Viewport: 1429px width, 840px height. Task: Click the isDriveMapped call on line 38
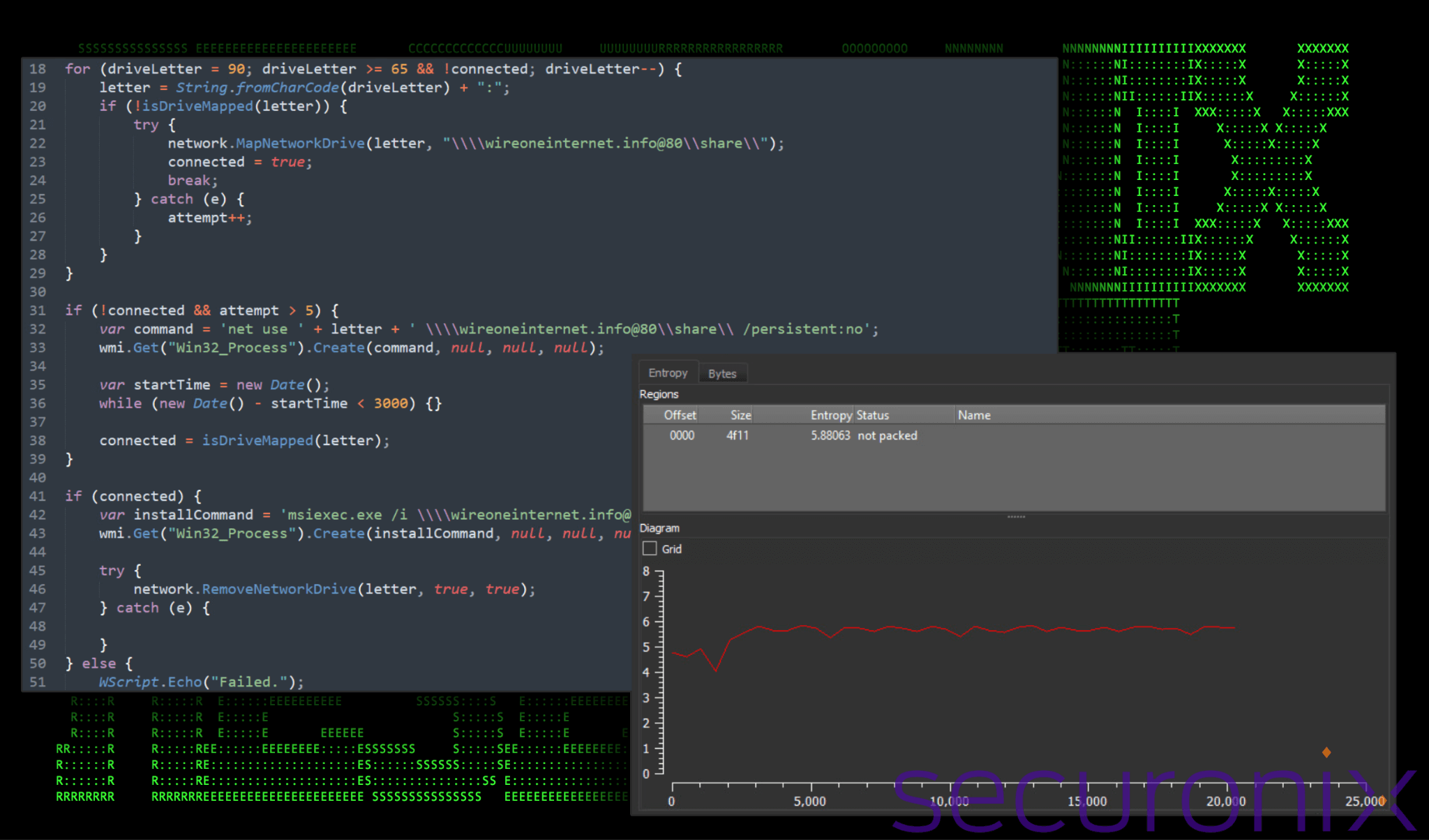click(x=257, y=440)
